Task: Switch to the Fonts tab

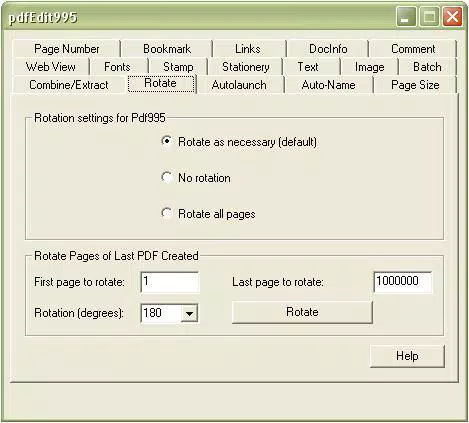Action: tap(117, 67)
